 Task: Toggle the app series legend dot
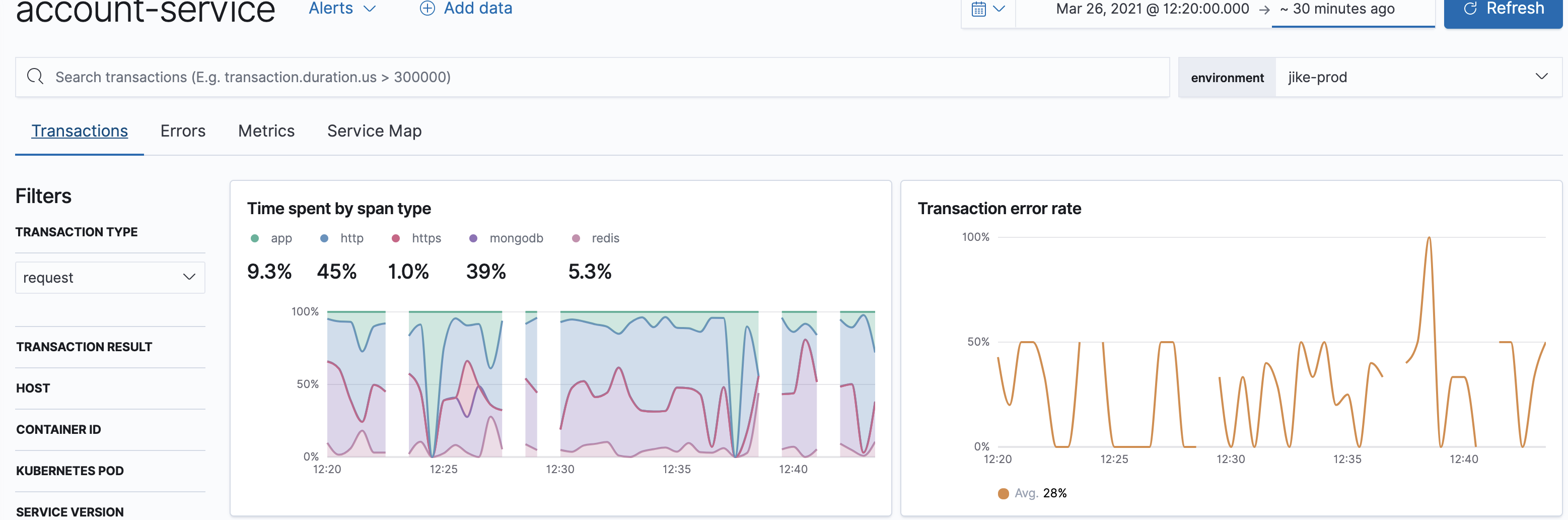[255, 238]
